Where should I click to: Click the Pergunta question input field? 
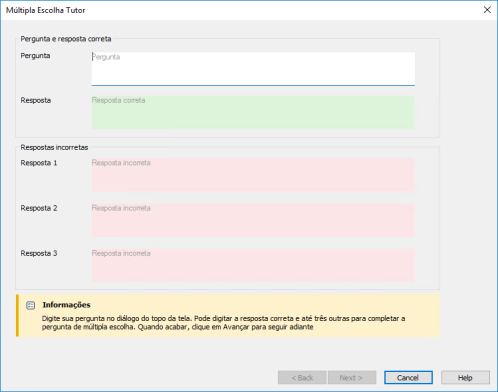[x=253, y=69]
